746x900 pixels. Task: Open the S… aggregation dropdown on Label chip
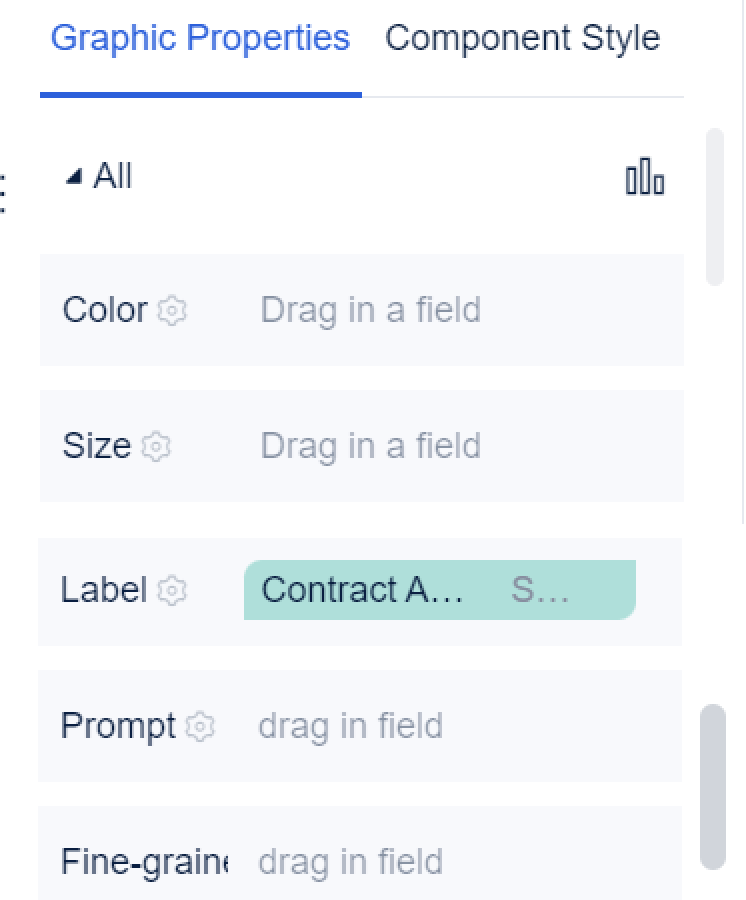pos(540,590)
